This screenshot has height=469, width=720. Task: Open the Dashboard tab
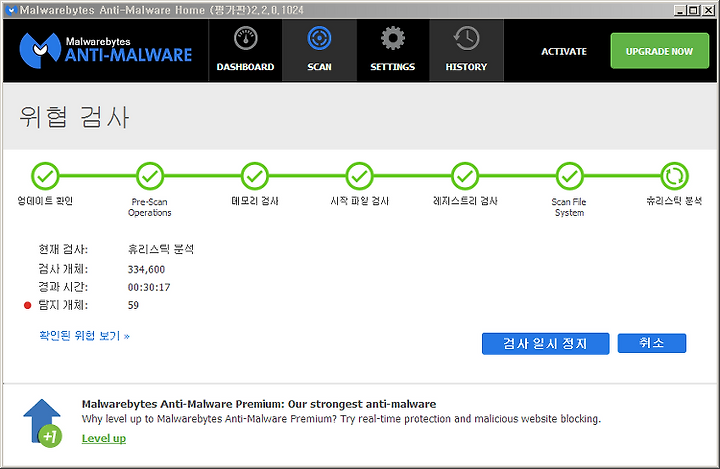pos(245,50)
